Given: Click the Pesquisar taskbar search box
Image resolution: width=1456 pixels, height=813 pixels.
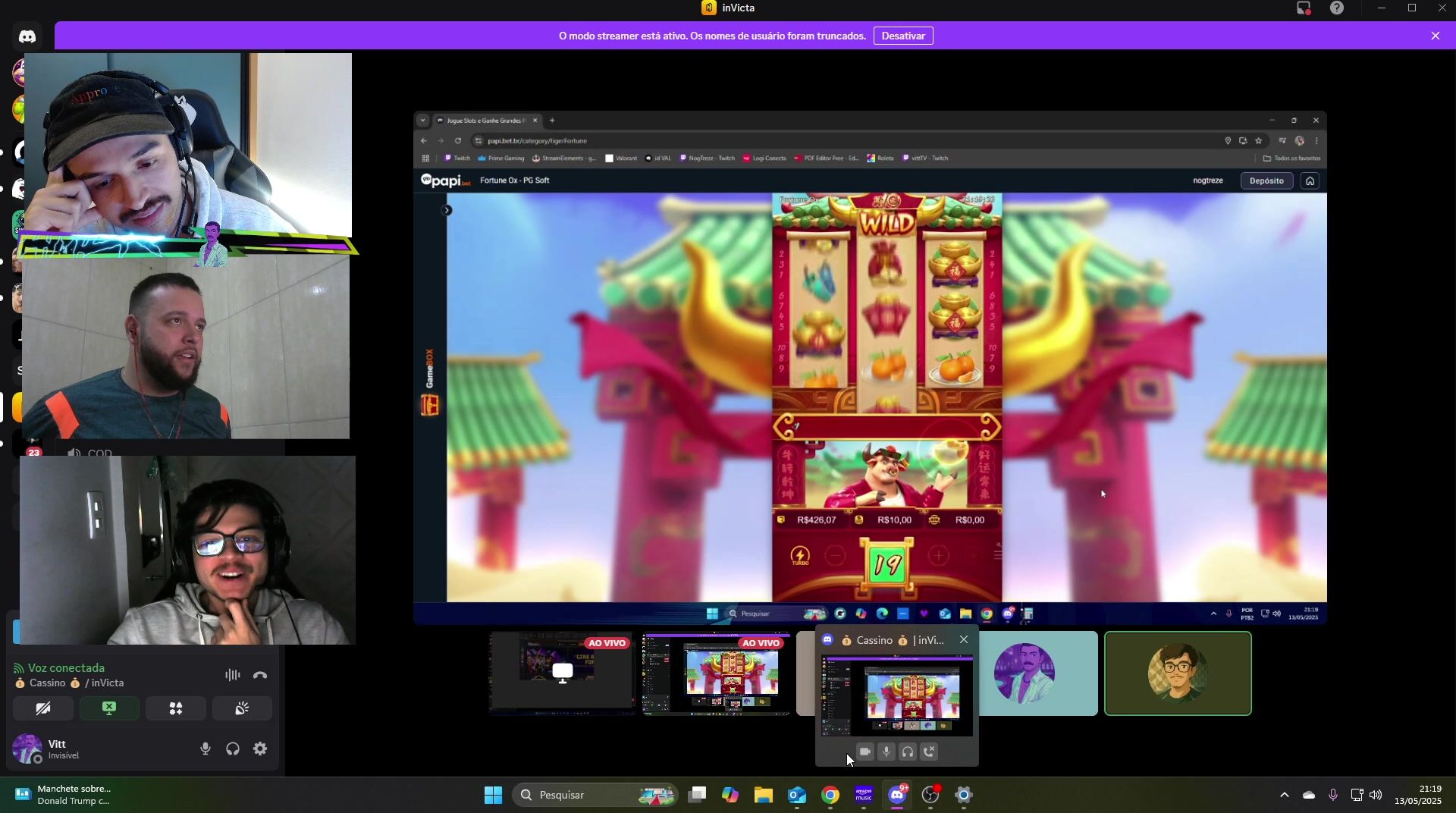Looking at the screenshot, I should coord(595,795).
